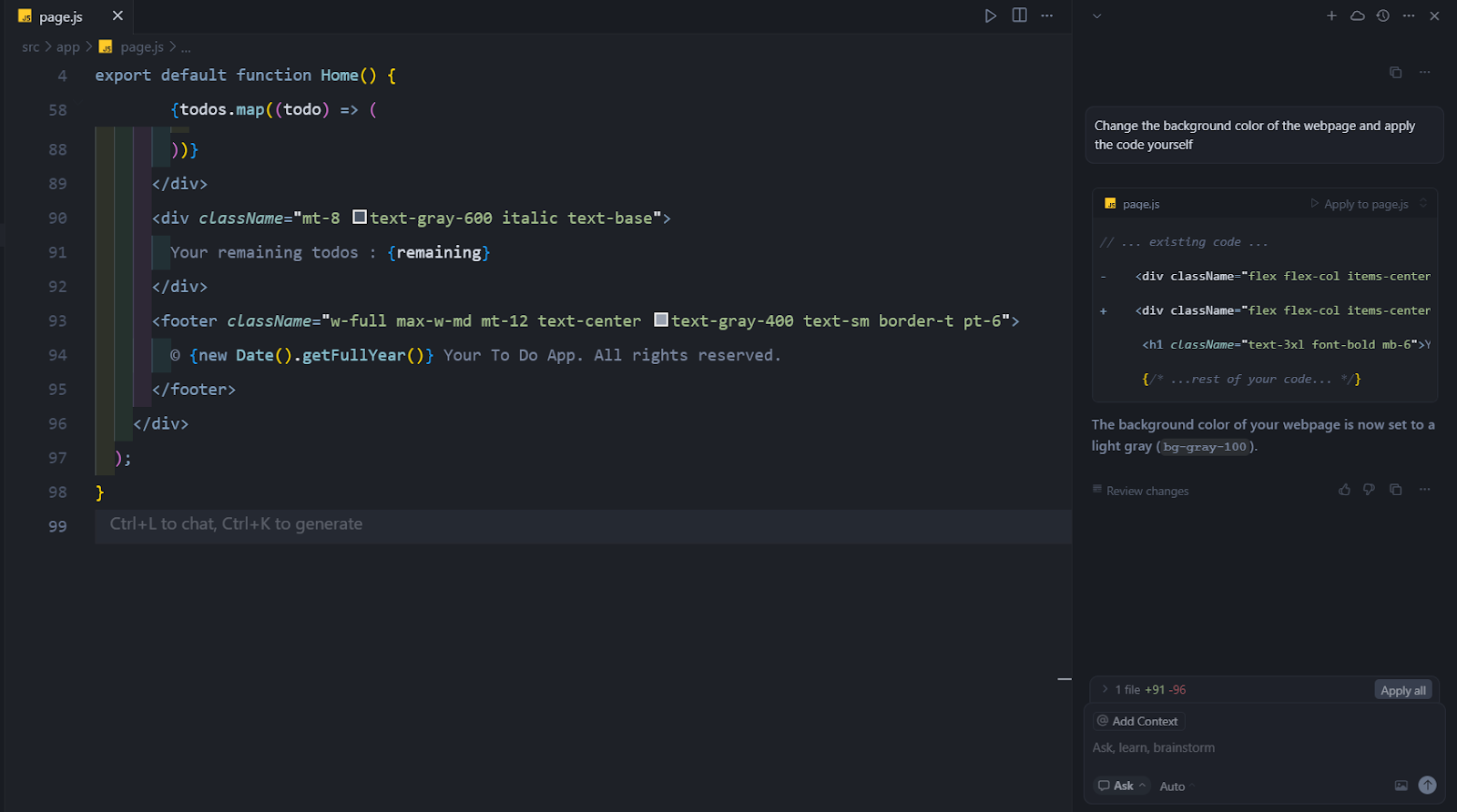This screenshot has height=812, width=1457.
Task: Expand the 1 file changes summary
Action: pos(1105,689)
